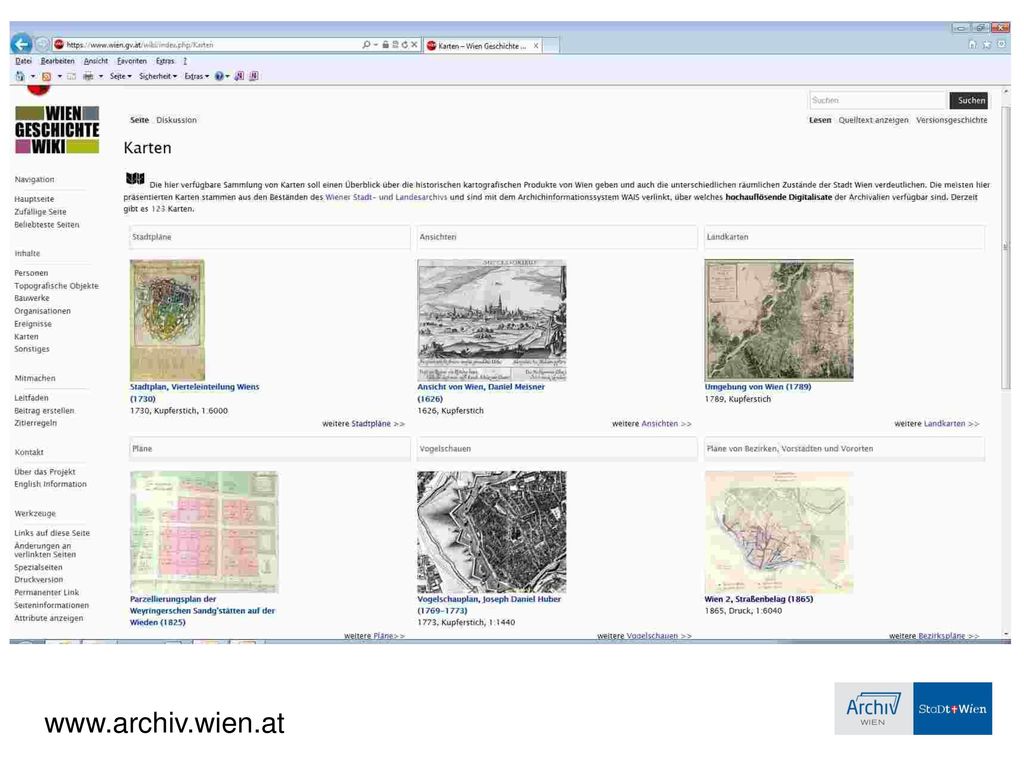This screenshot has width=1024, height=768.
Task: Follow the Wiener Stadt- und Landesarchivs link
Action: tap(386, 197)
